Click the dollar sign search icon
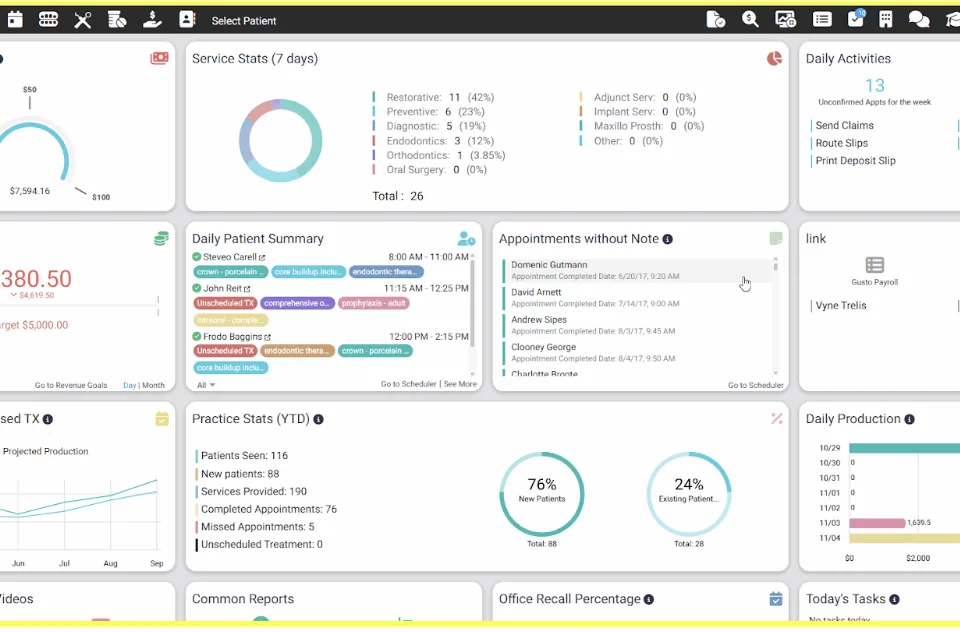This screenshot has width=960, height=632. pyautogui.click(x=750, y=20)
